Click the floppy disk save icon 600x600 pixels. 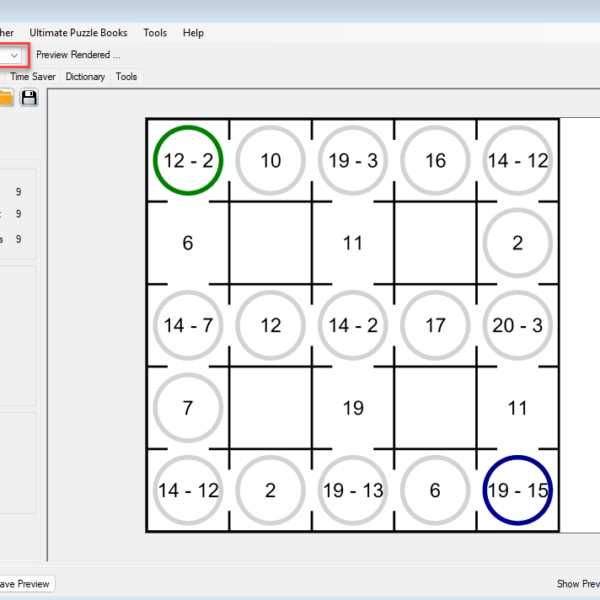pos(29,97)
